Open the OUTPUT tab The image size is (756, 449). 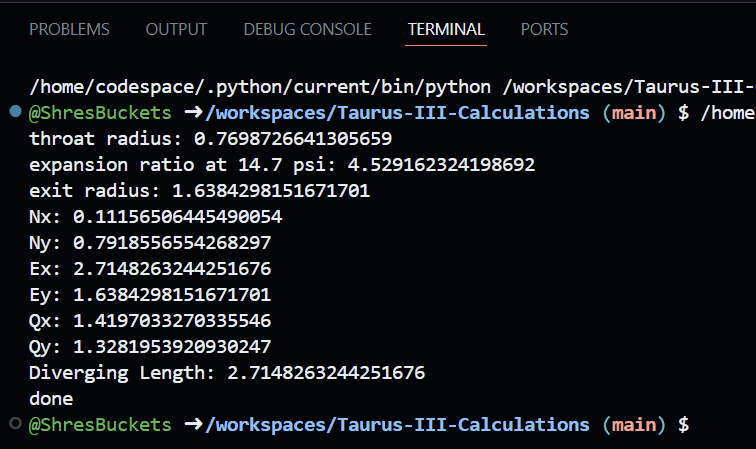(176, 30)
